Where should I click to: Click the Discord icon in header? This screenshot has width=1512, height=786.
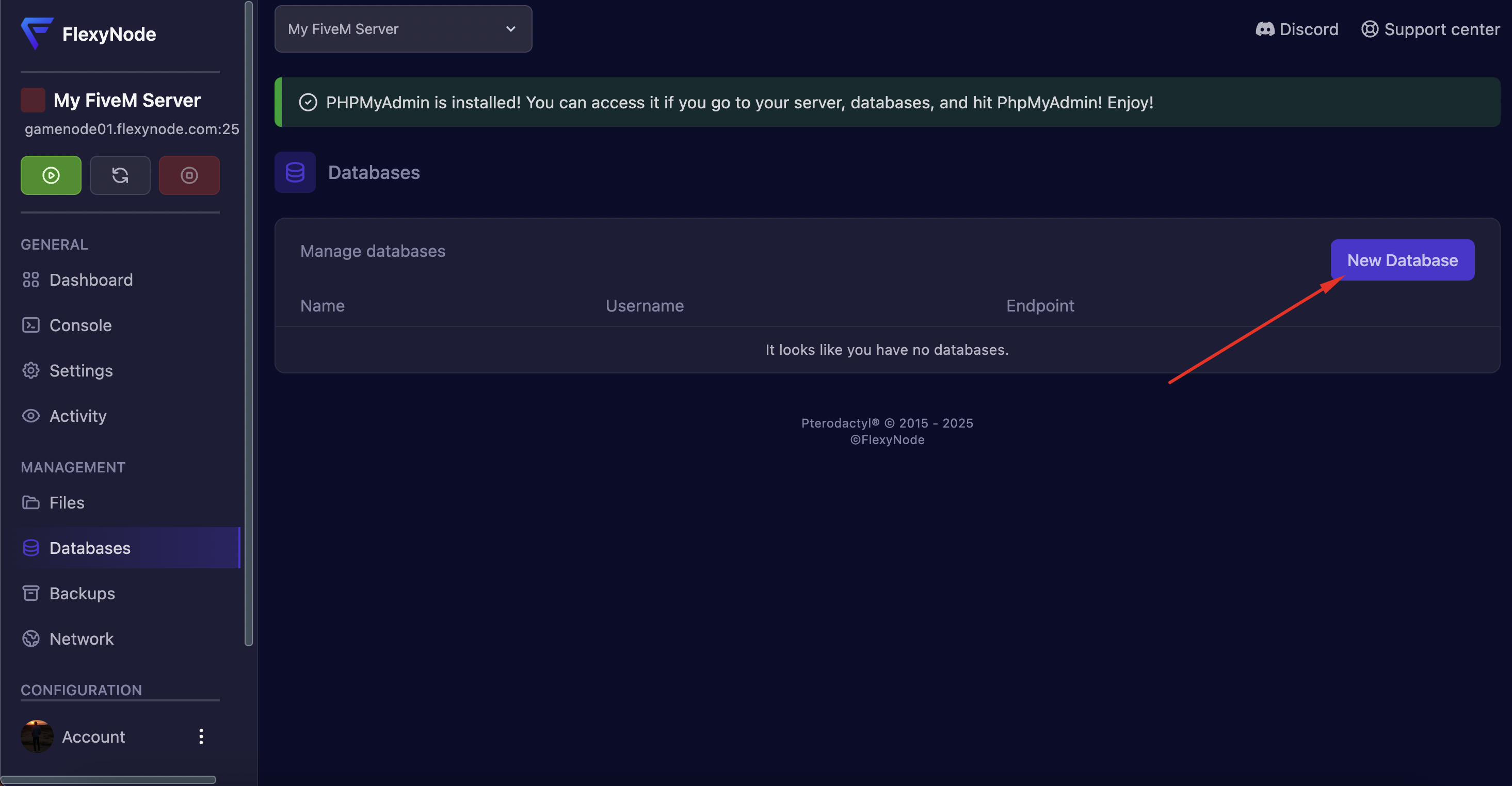(1265, 29)
